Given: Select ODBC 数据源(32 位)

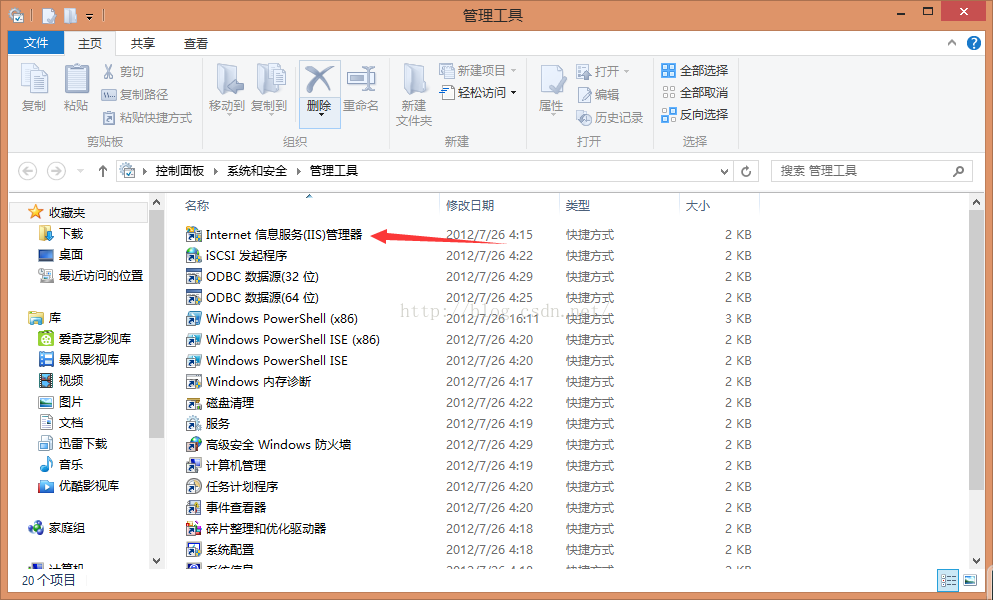Looking at the screenshot, I should tap(252, 276).
